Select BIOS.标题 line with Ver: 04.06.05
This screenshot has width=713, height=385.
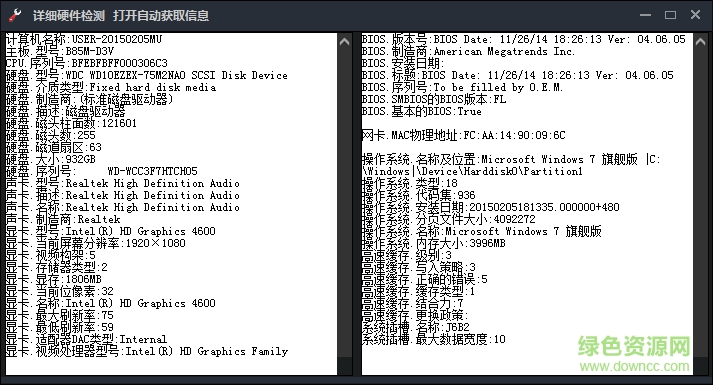[517, 75]
